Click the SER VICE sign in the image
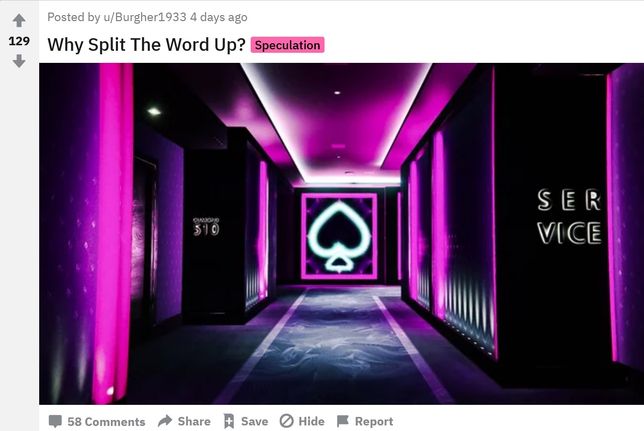The image size is (644, 431). tap(569, 217)
